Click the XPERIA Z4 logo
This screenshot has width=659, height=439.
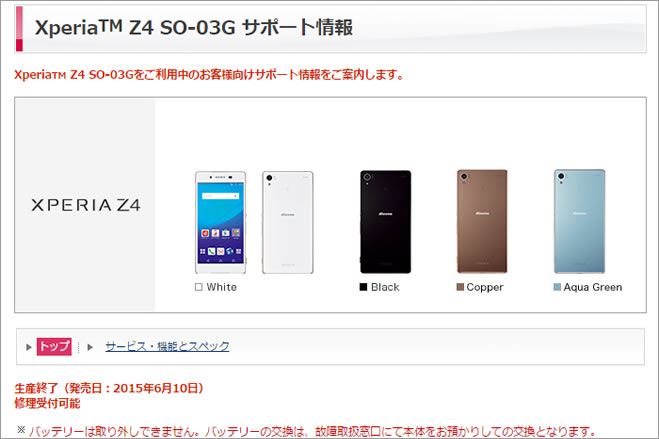[x=86, y=205]
